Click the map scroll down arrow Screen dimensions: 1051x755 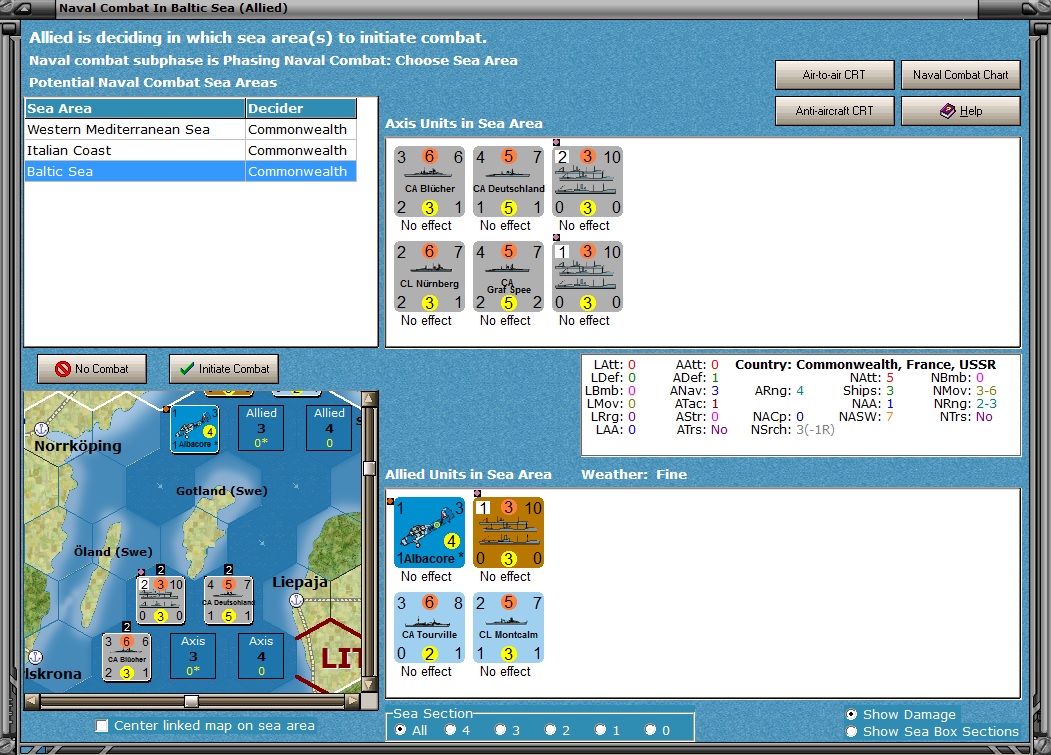[x=369, y=684]
